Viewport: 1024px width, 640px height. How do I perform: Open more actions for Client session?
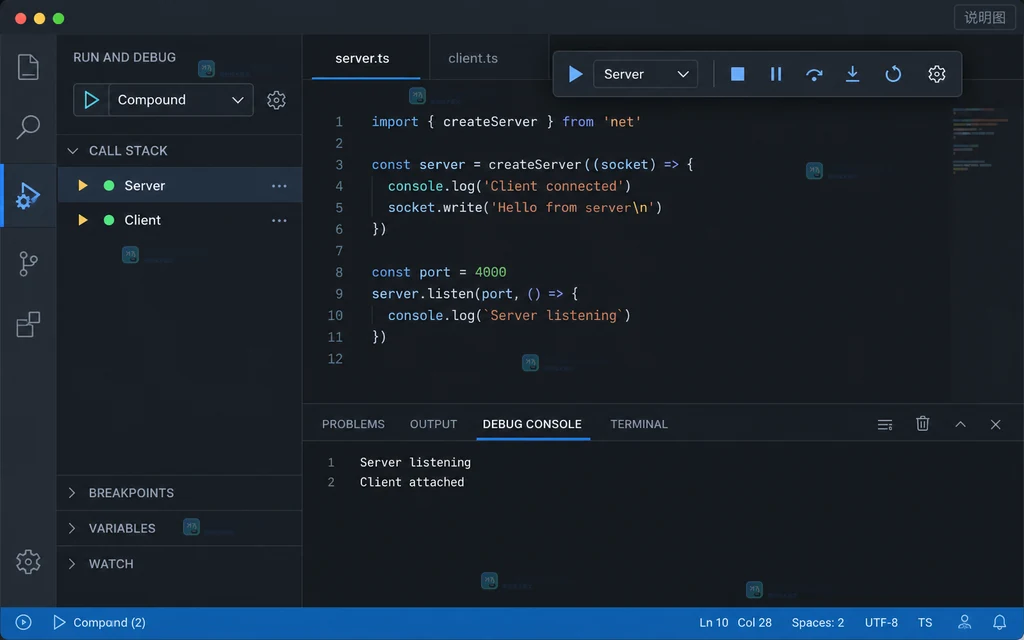(280, 221)
